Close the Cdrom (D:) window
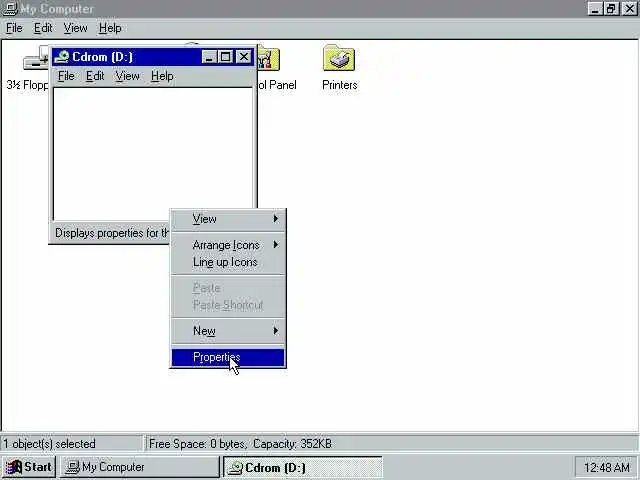 coord(244,57)
